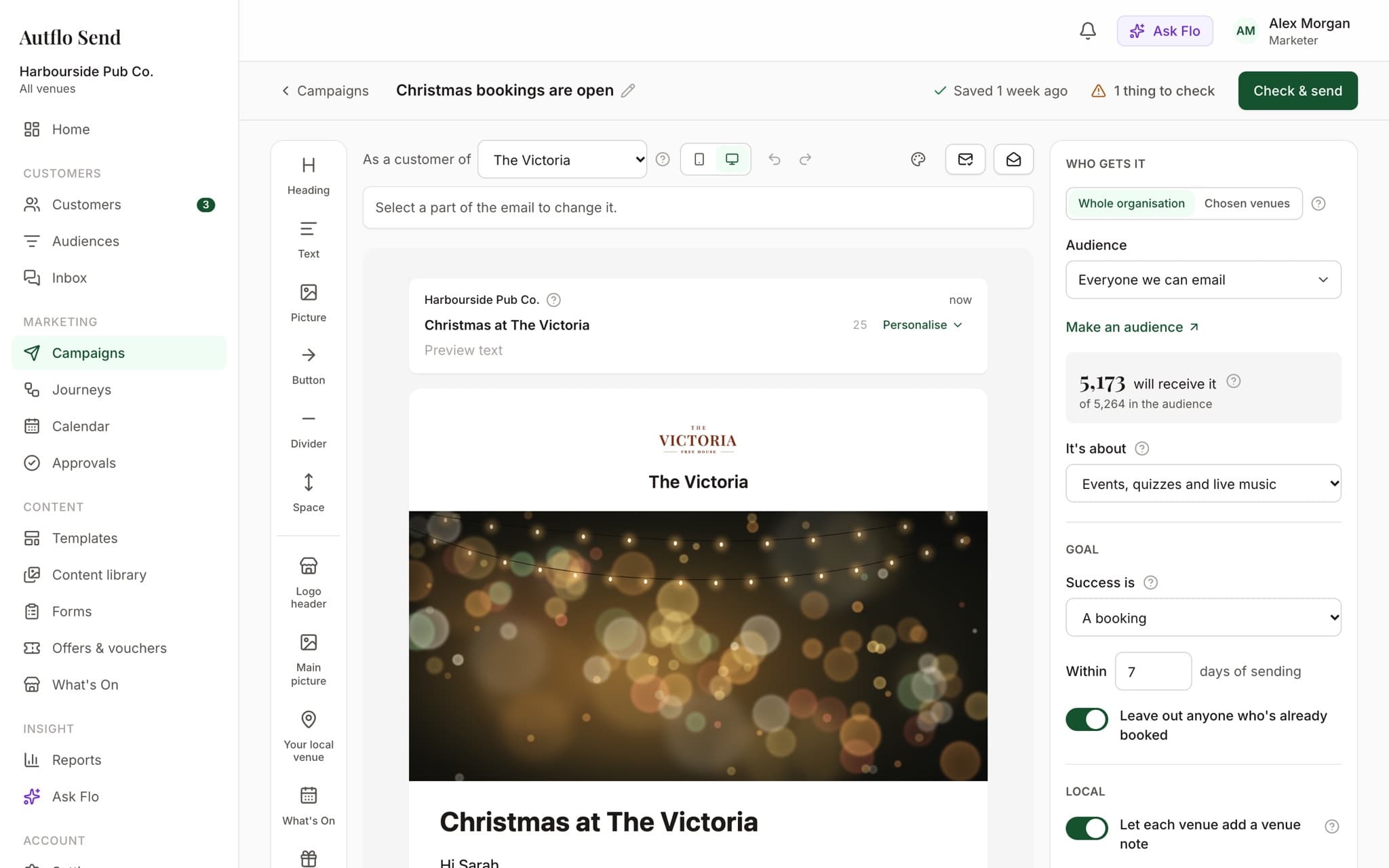Image resolution: width=1389 pixels, height=868 pixels.
Task: Toggle Leave out anyone who's already booked
Action: coord(1087,719)
